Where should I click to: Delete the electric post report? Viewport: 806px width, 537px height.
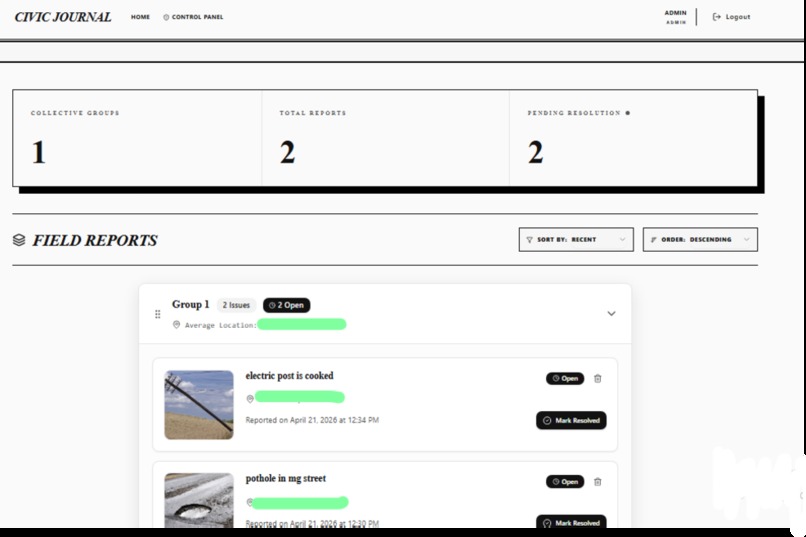pyautogui.click(x=597, y=379)
